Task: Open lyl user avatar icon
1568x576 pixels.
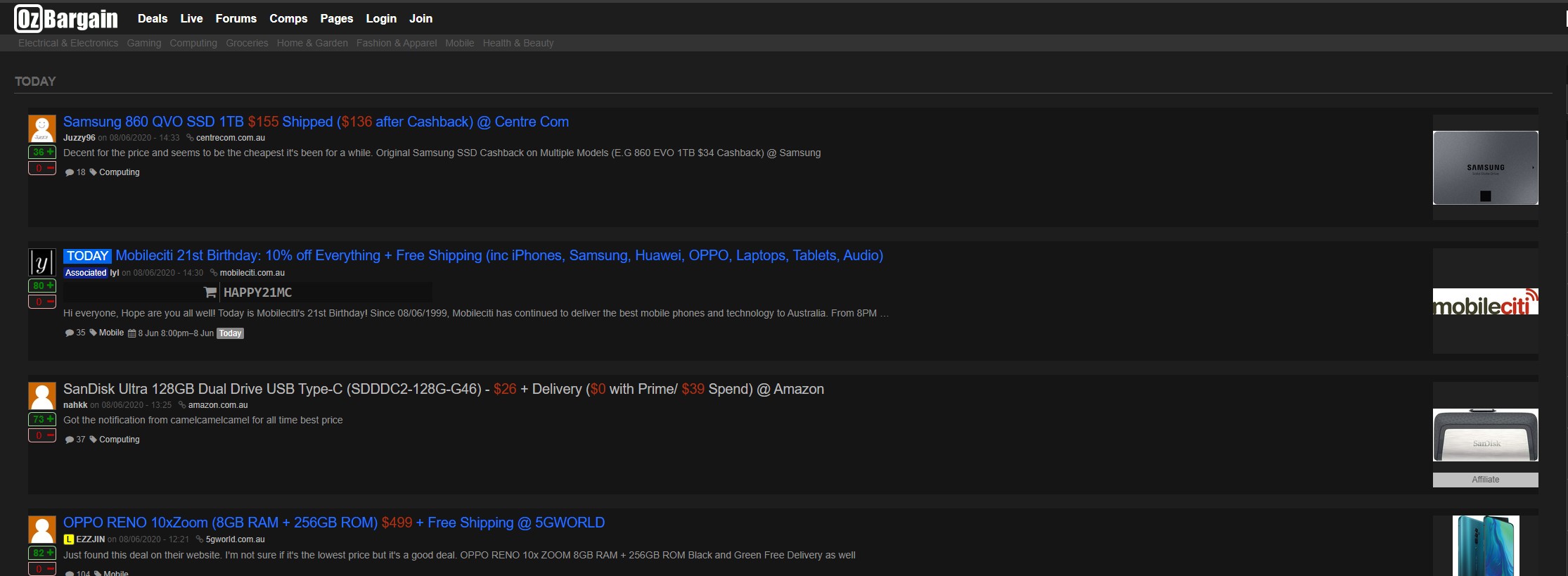Action: pyautogui.click(x=42, y=262)
